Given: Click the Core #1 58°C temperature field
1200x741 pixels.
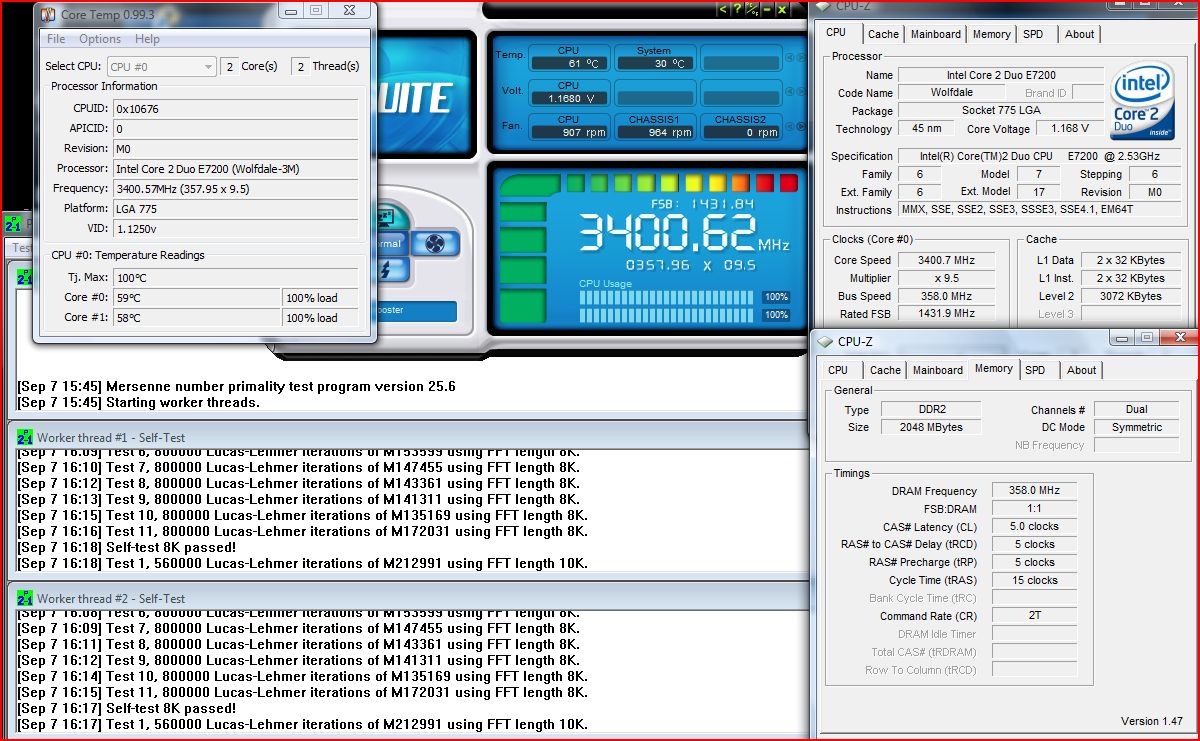Looking at the screenshot, I should click(196, 317).
